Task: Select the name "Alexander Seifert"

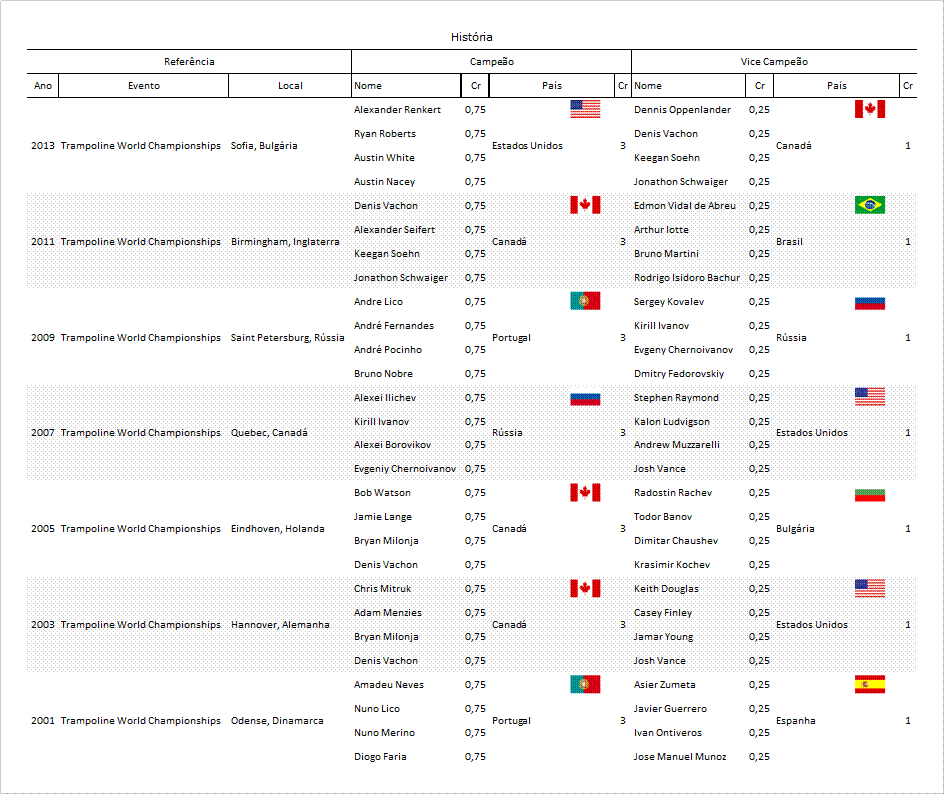Action: click(x=394, y=230)
